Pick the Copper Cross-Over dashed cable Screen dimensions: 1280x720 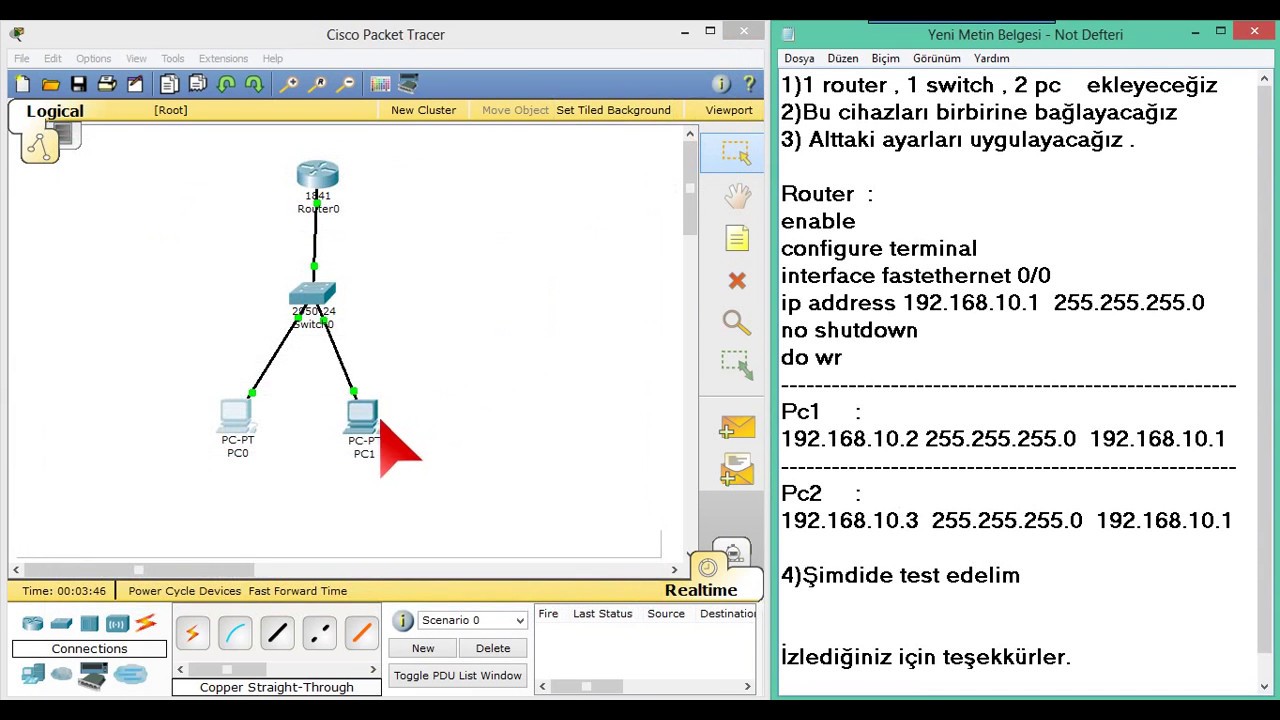tap(320, 632)
